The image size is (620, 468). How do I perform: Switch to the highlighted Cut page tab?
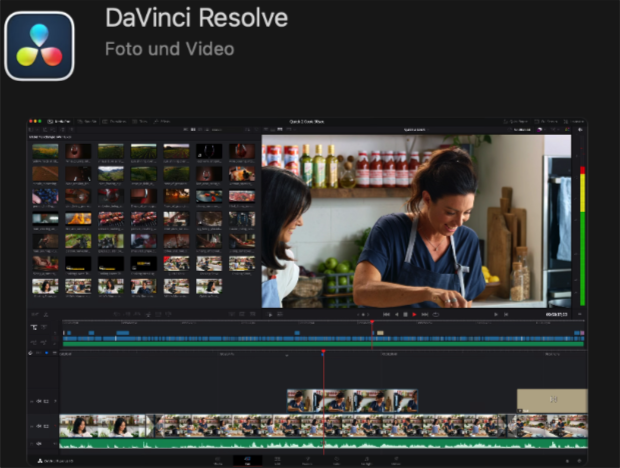click(x=248, y=460)
